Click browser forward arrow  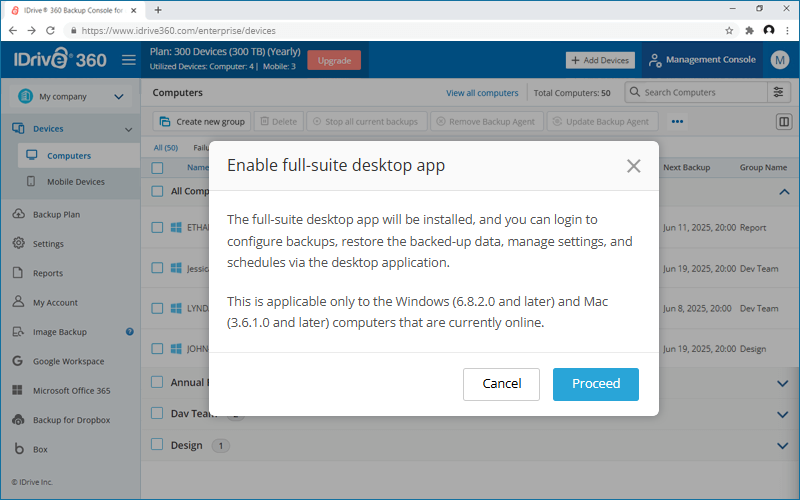point(32,31)
